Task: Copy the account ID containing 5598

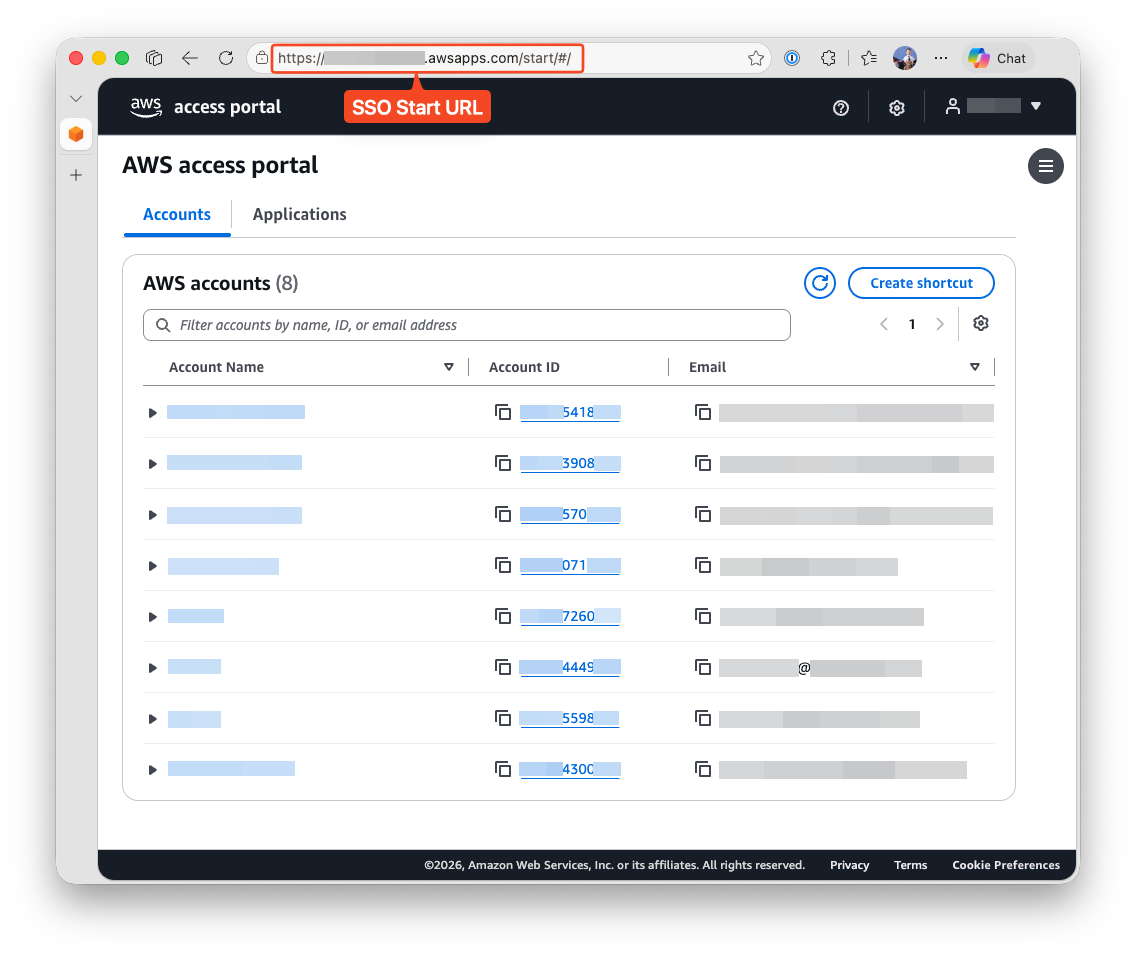Action: tap(503, 718)
